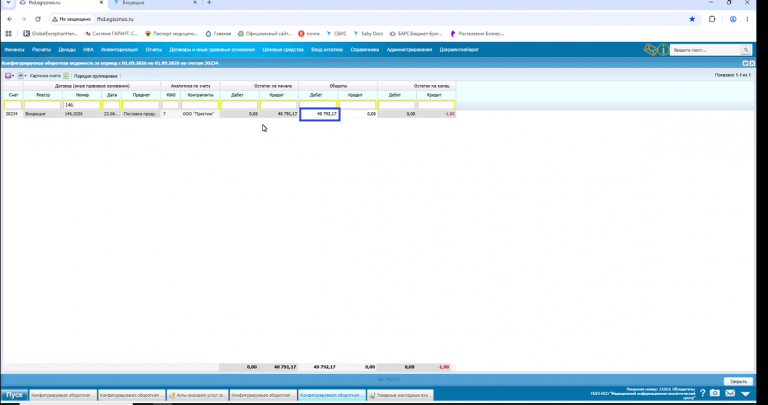Image resolution: width=768 pixels, height=405 pixels.
Task: Click the filter field under Предмет column
Action: (x=141, y=105)
